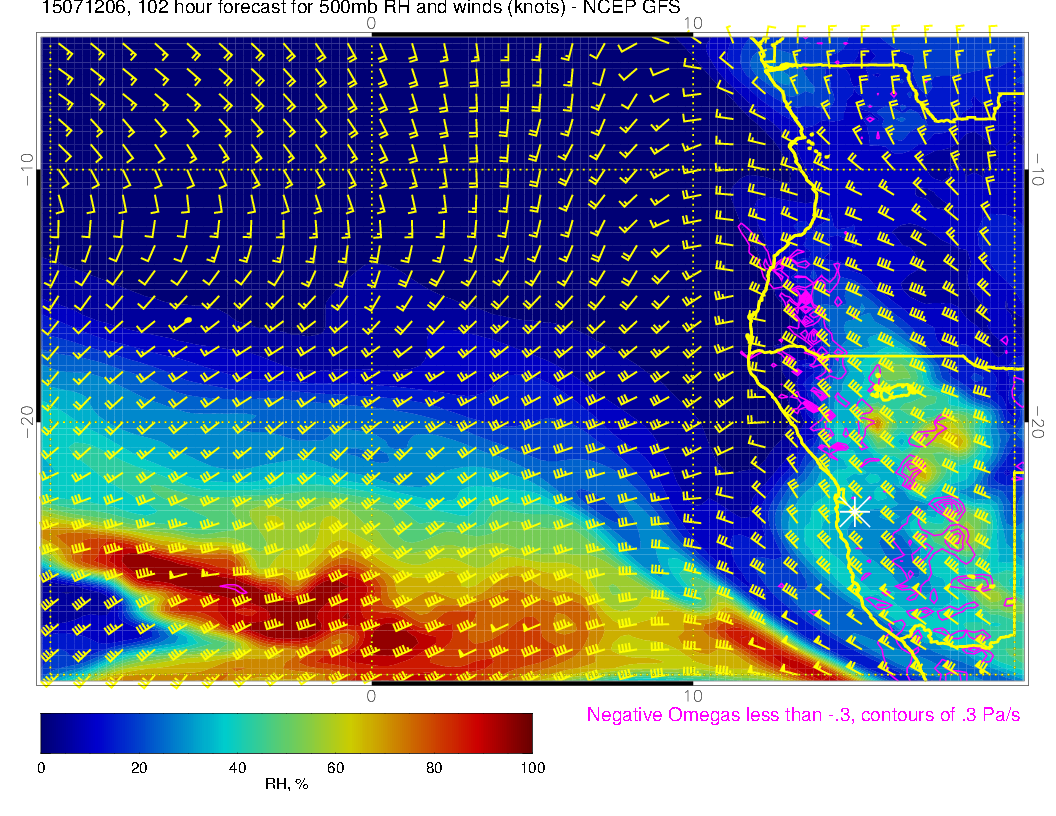This screenshot has width=1056, height=816.
Task: Select the forecast title text at top
Action: coord(361,8)
